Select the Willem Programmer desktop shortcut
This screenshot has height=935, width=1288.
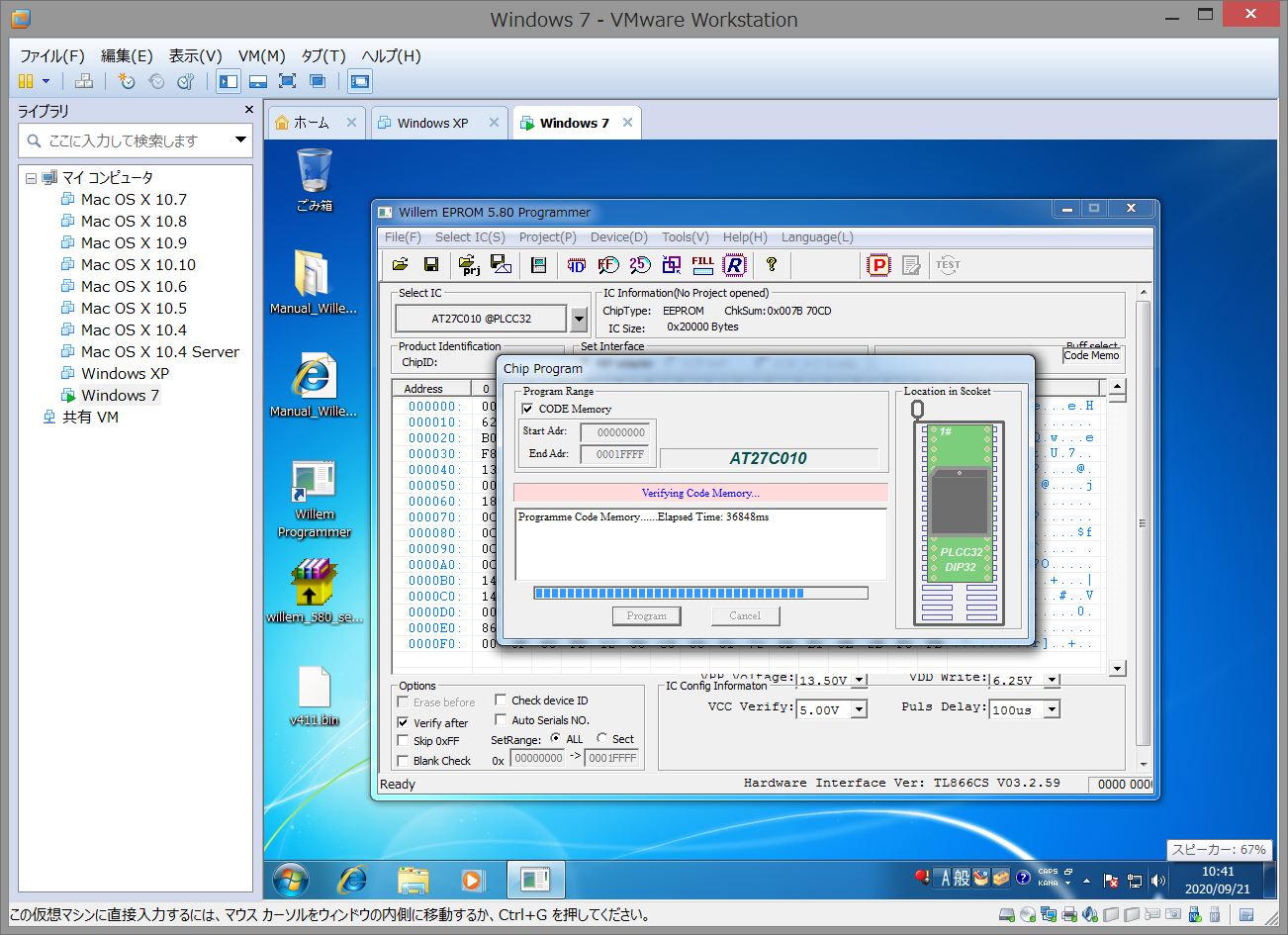(x=315, y=498)
